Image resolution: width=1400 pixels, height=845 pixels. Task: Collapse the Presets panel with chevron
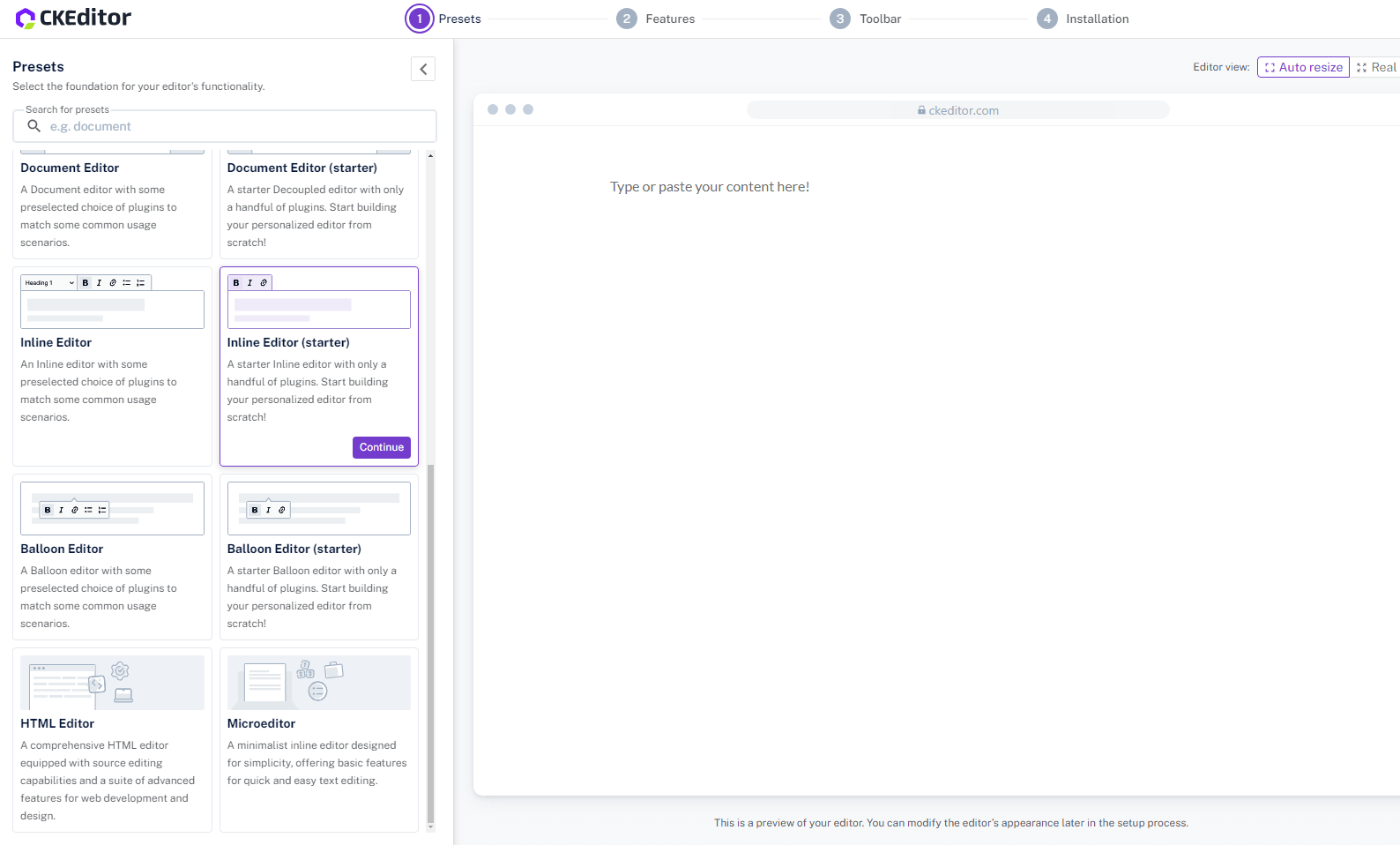423,69
